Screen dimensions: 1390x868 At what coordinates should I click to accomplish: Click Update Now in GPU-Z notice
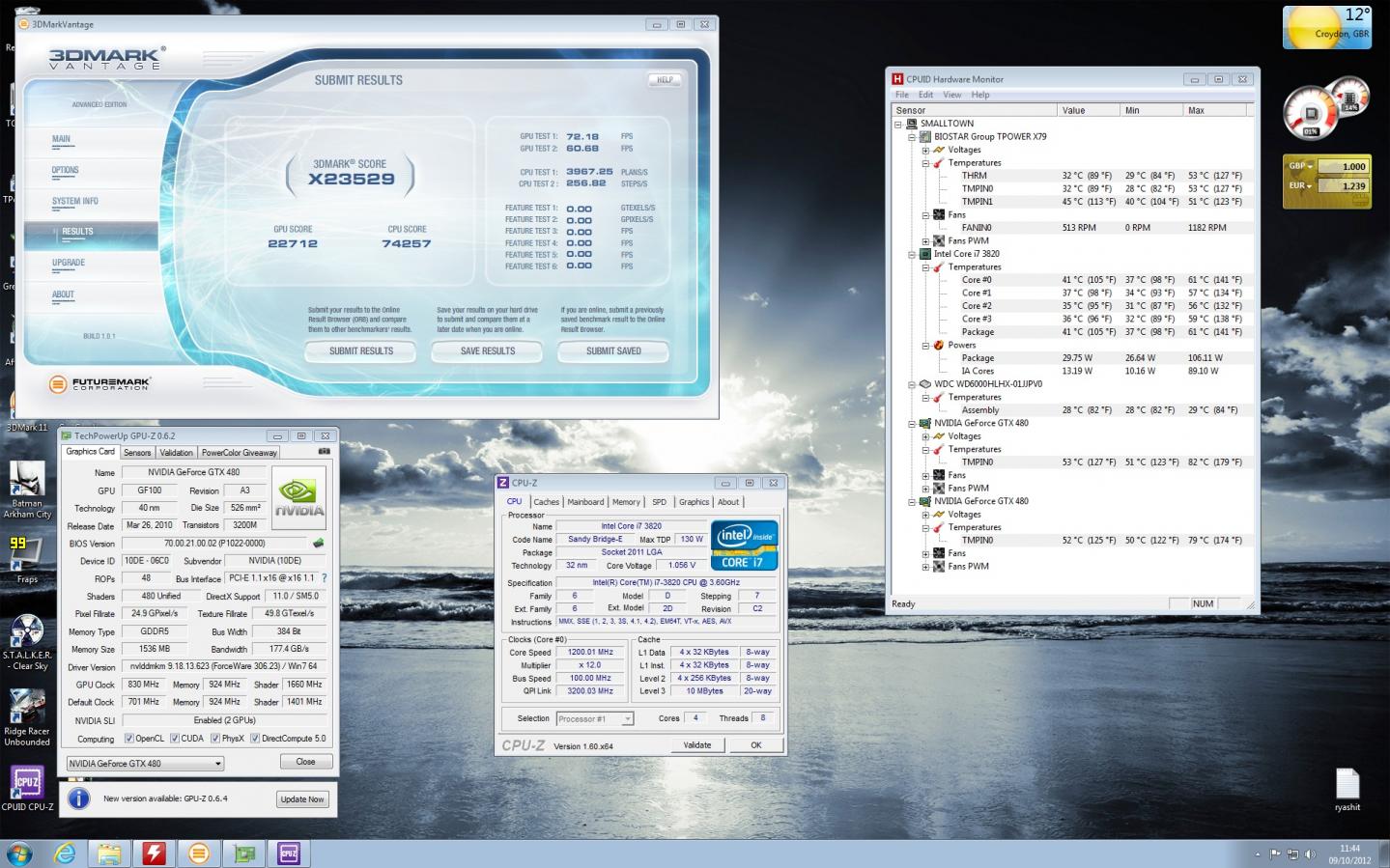[302, 799]
